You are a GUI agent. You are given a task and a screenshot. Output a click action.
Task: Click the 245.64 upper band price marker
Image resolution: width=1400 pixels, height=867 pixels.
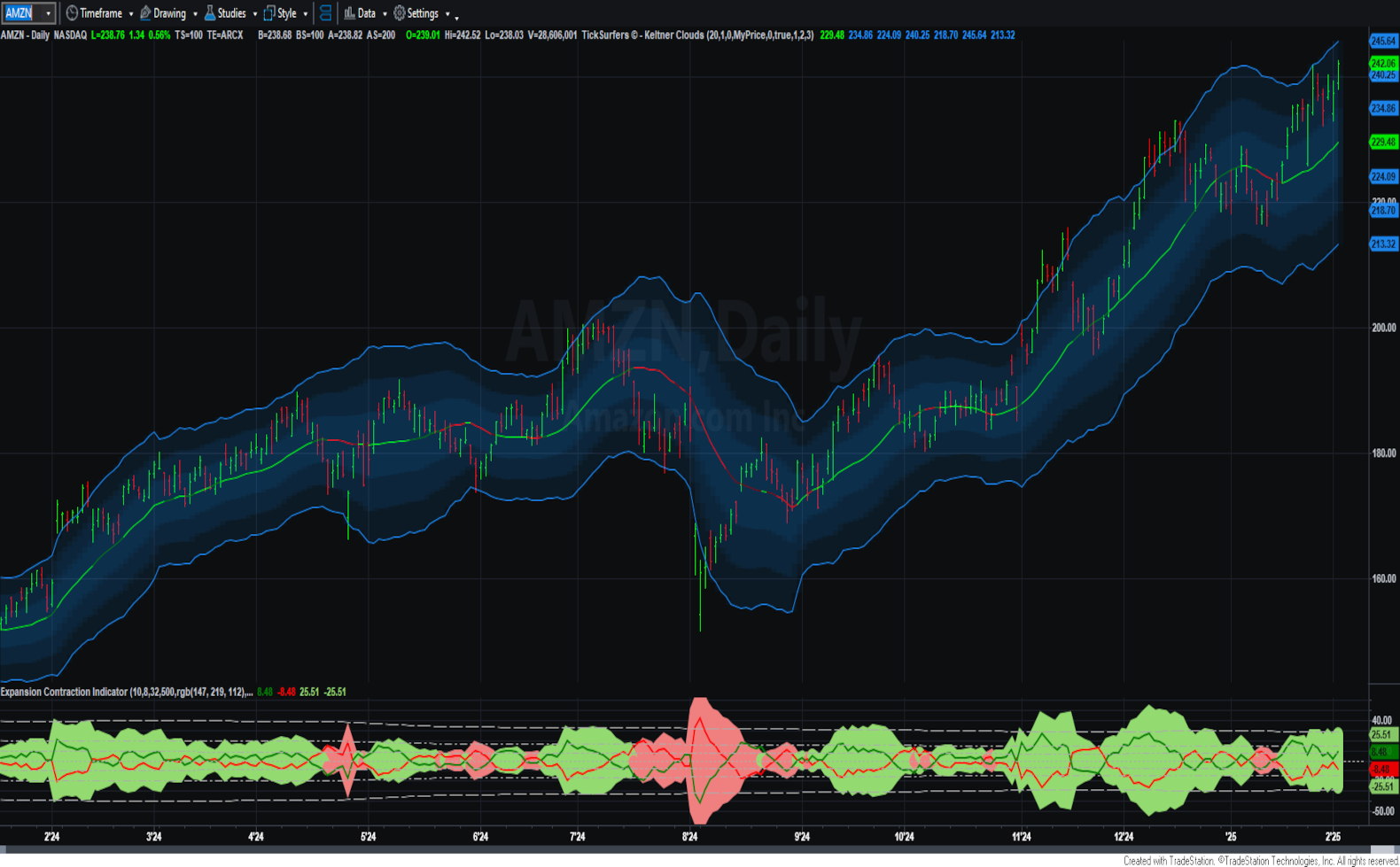click(1383, 42)
